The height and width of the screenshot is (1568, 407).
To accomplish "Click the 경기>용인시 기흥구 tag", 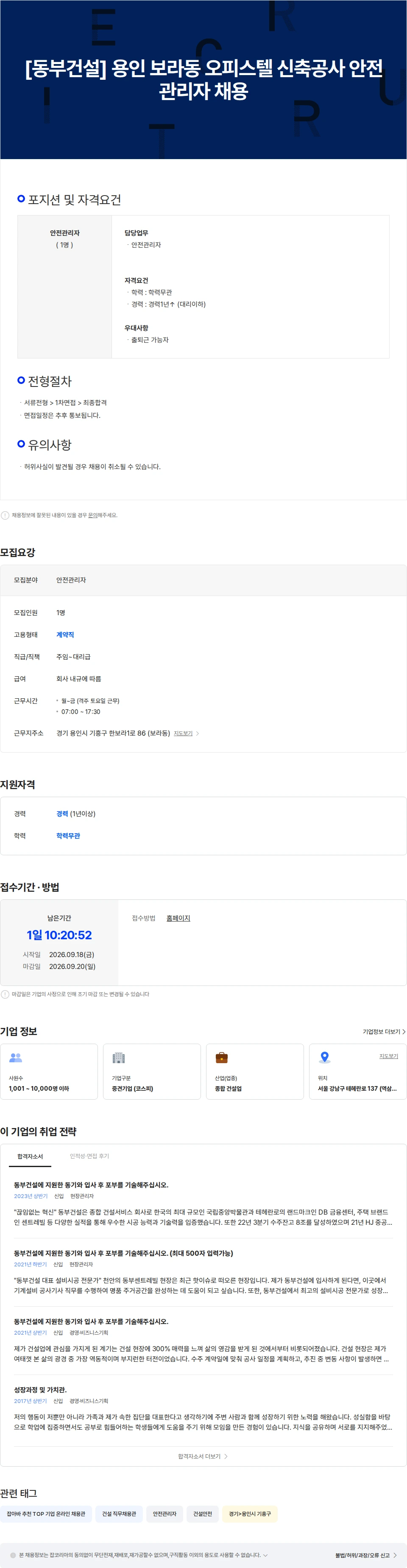I will pos(249,1513).
